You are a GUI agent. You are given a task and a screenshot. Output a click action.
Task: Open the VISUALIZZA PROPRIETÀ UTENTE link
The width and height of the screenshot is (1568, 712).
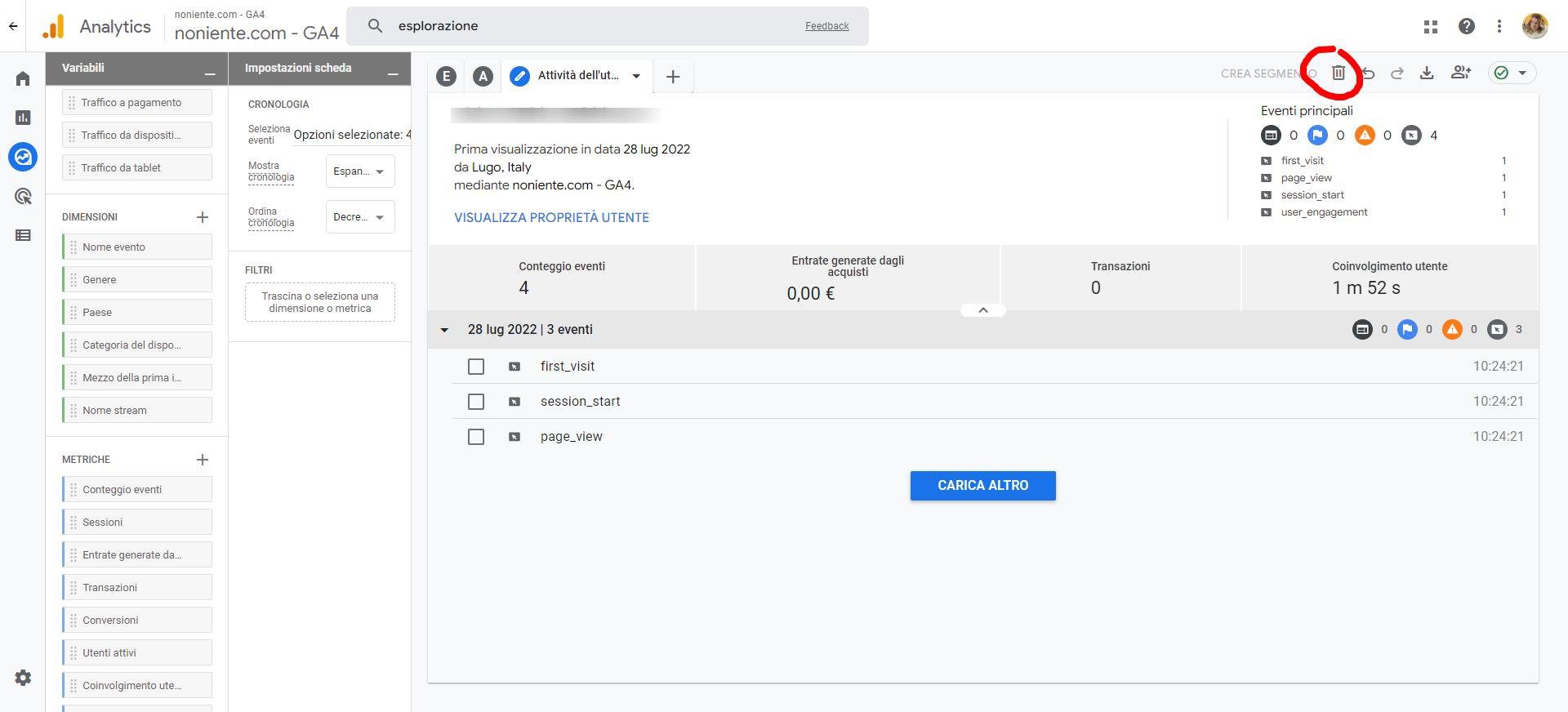pyautogui.click(x=551, y=218)
